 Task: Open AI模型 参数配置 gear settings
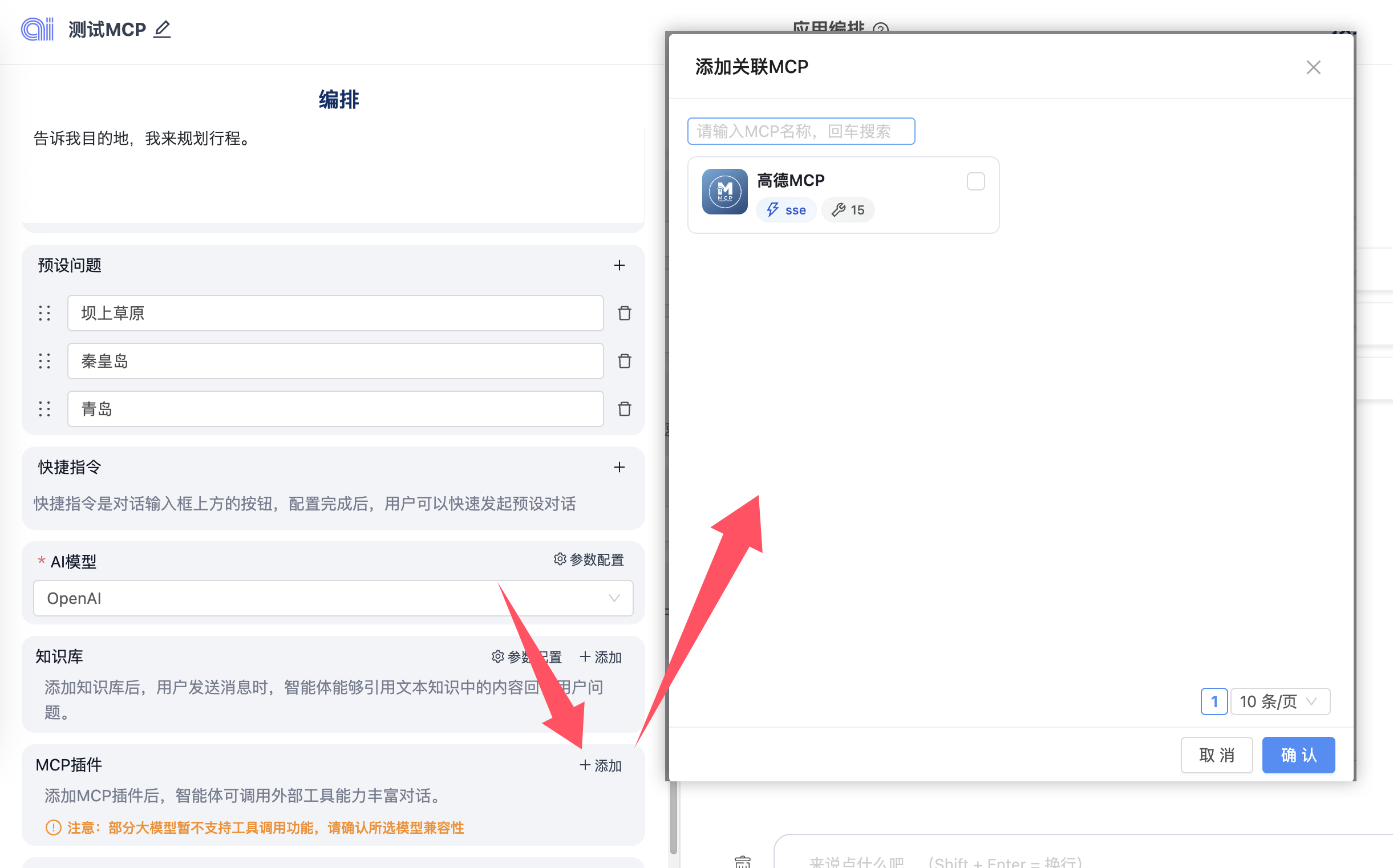(x=589, y=559)
